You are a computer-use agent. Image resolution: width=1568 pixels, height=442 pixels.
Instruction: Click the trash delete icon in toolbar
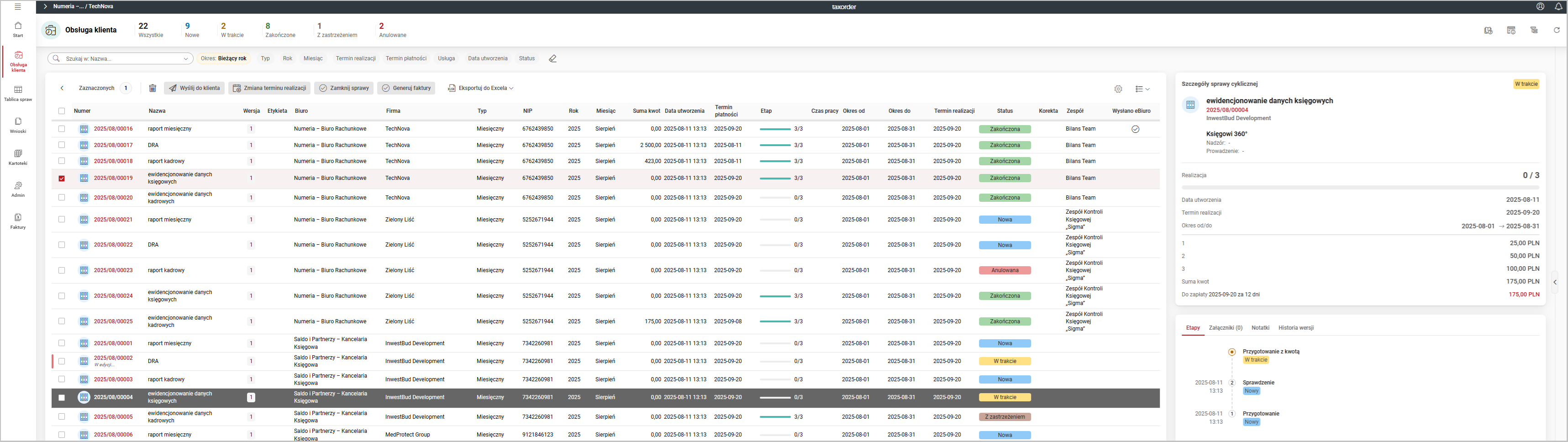[153, 88]
